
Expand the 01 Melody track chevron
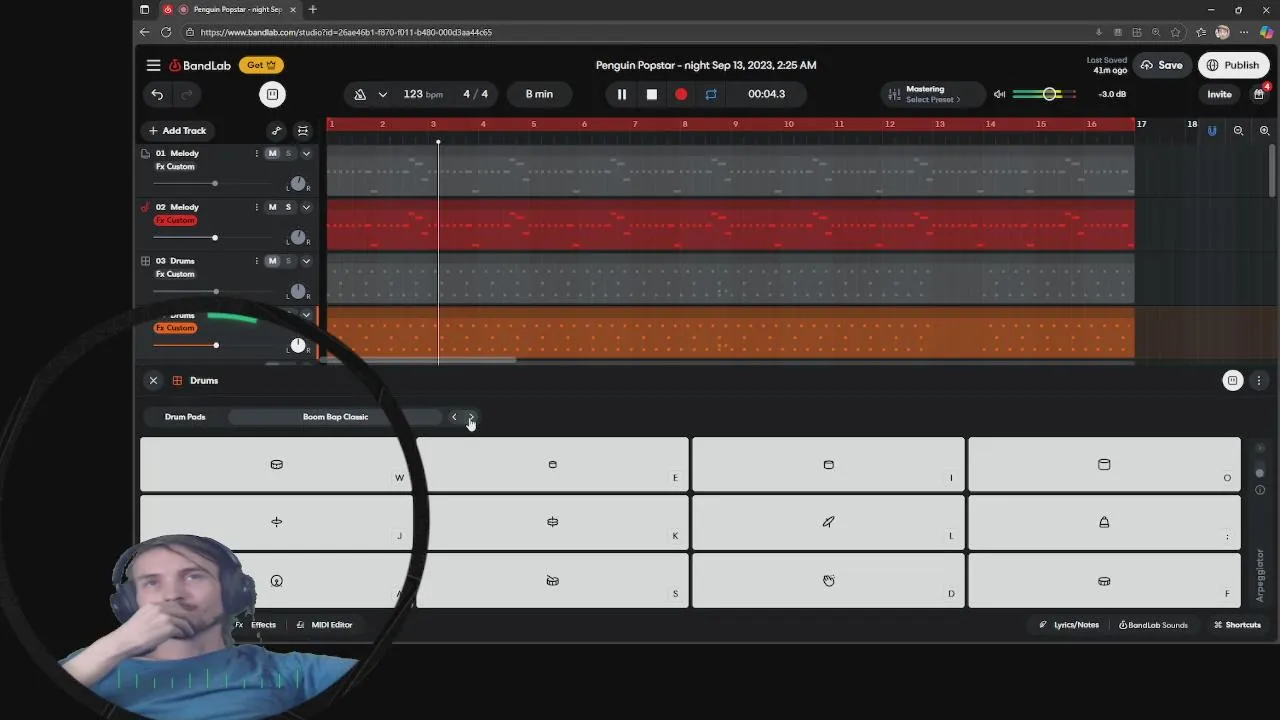click(306, 153)
